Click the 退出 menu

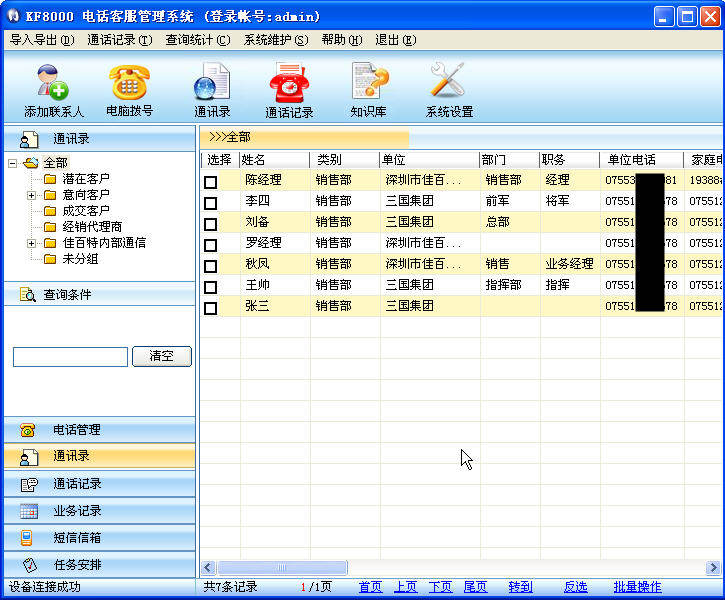396,40
